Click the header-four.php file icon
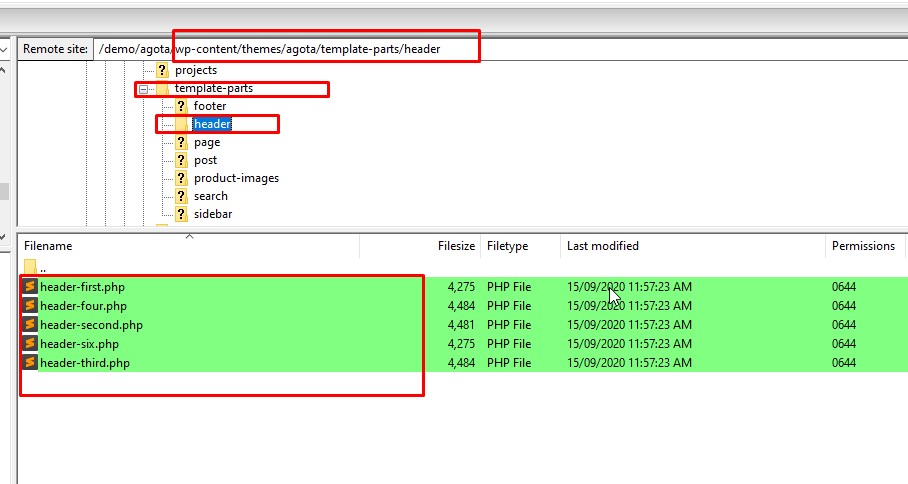 (30, 306)
